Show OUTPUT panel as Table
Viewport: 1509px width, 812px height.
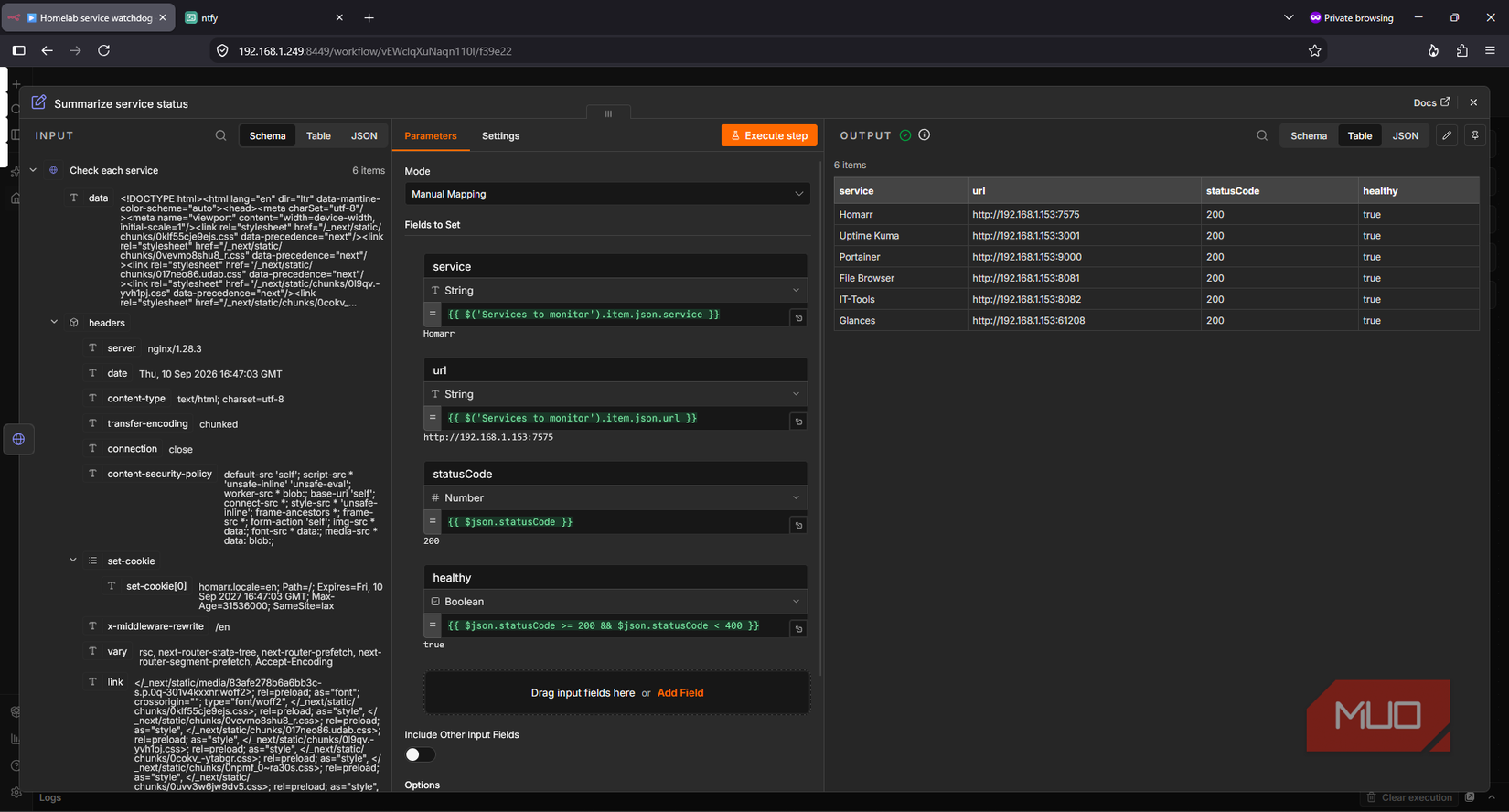(x=1360, y=135)
